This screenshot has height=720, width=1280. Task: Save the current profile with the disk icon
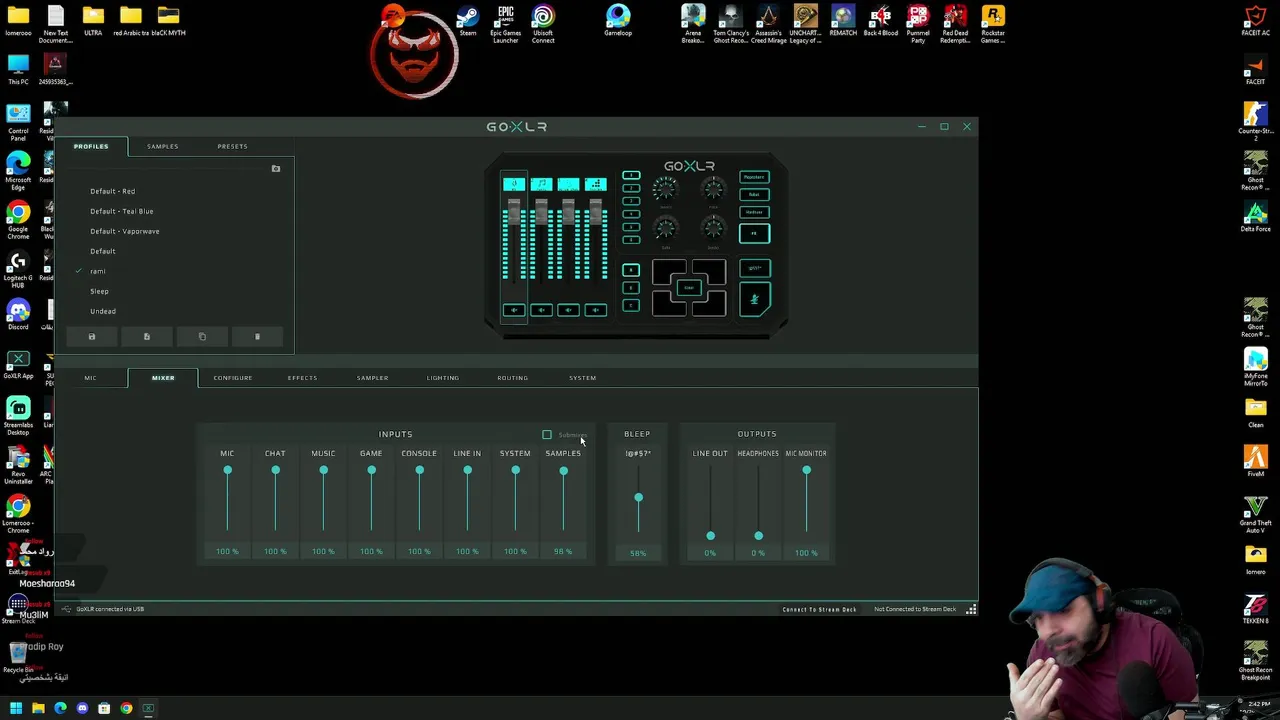tap(91, 337)
